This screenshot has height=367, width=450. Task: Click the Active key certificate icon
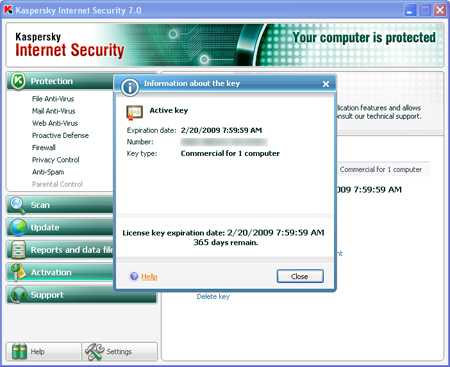(134, 113)
